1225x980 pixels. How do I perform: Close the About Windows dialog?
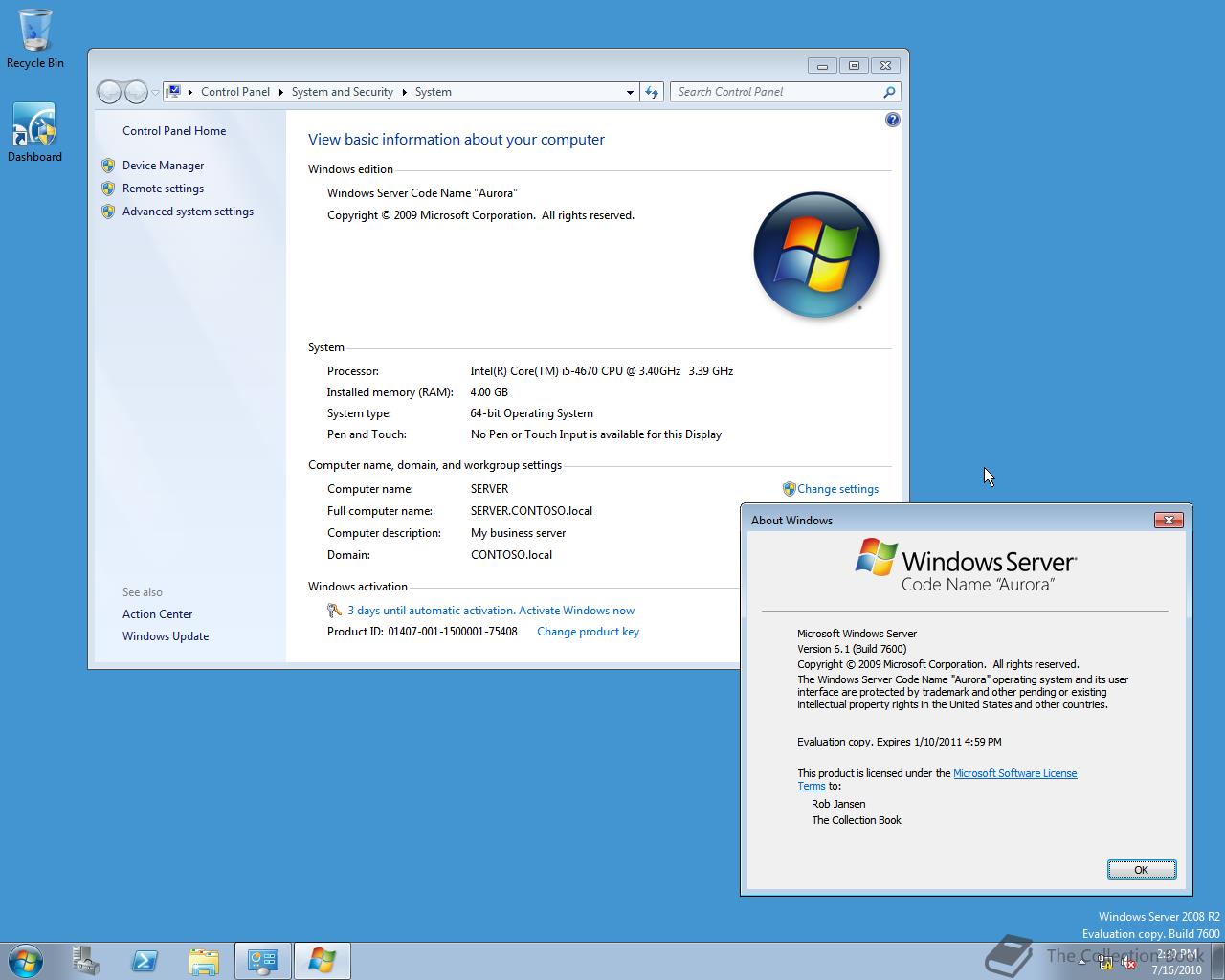pyautogui.click(x=1169, y=520)
